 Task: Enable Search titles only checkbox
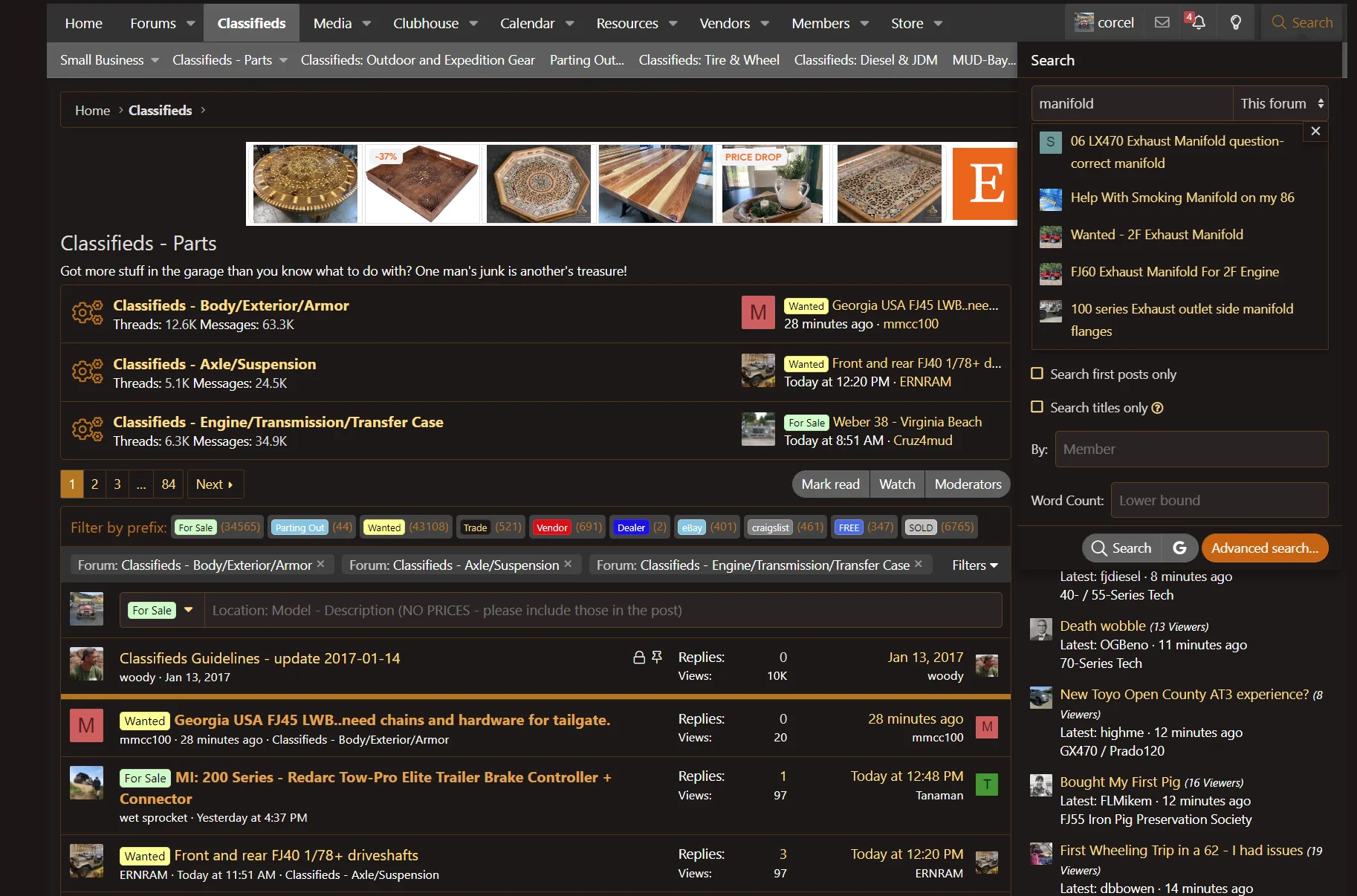(1037, 407)
